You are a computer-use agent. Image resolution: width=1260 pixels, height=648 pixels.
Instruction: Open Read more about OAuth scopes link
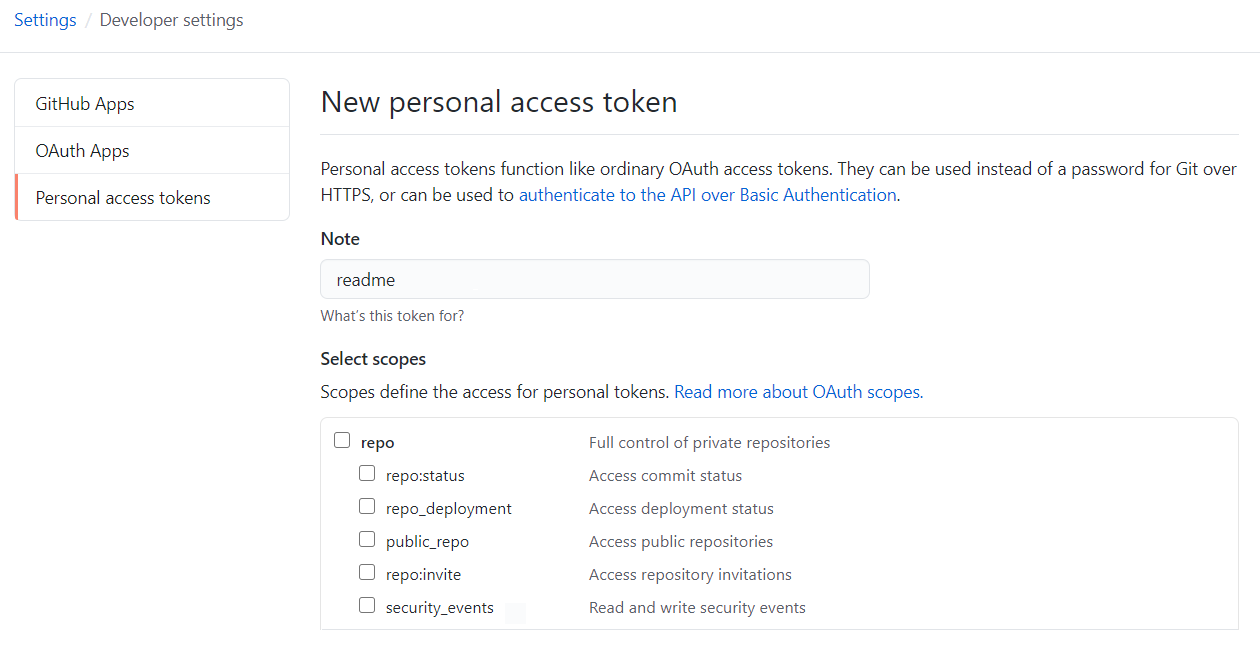pyautogui.click(x=797, y=391)
